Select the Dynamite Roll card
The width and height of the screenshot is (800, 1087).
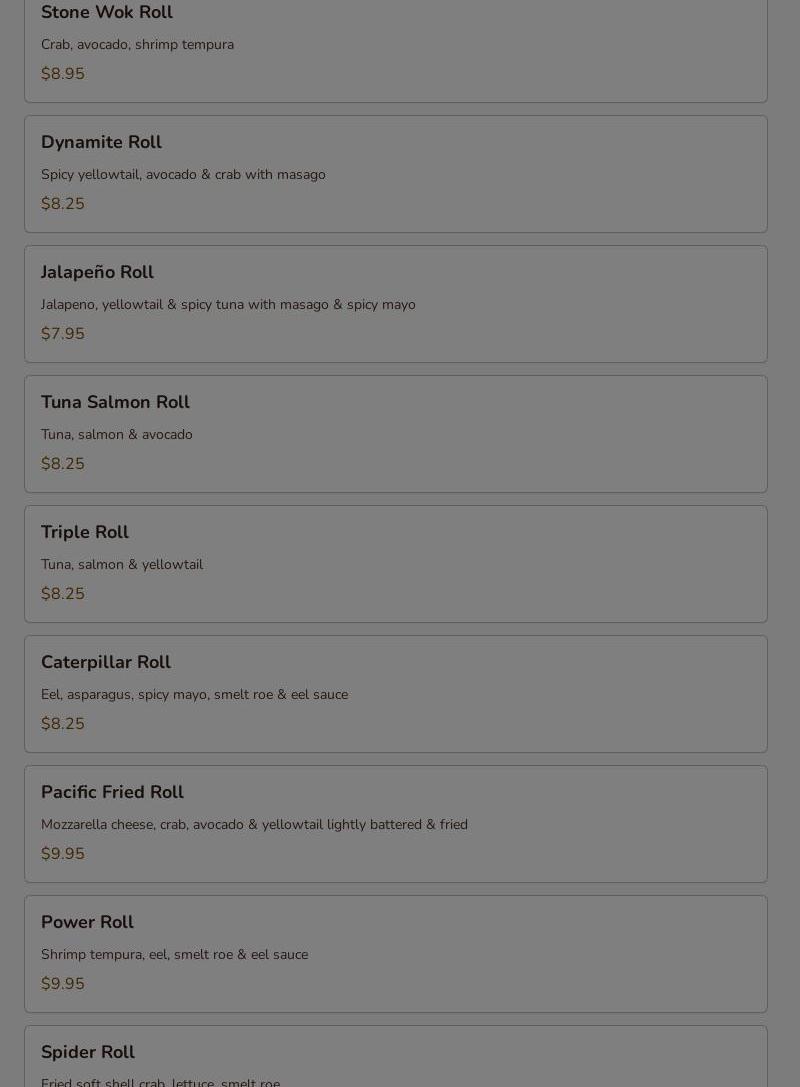coord(395,174)
